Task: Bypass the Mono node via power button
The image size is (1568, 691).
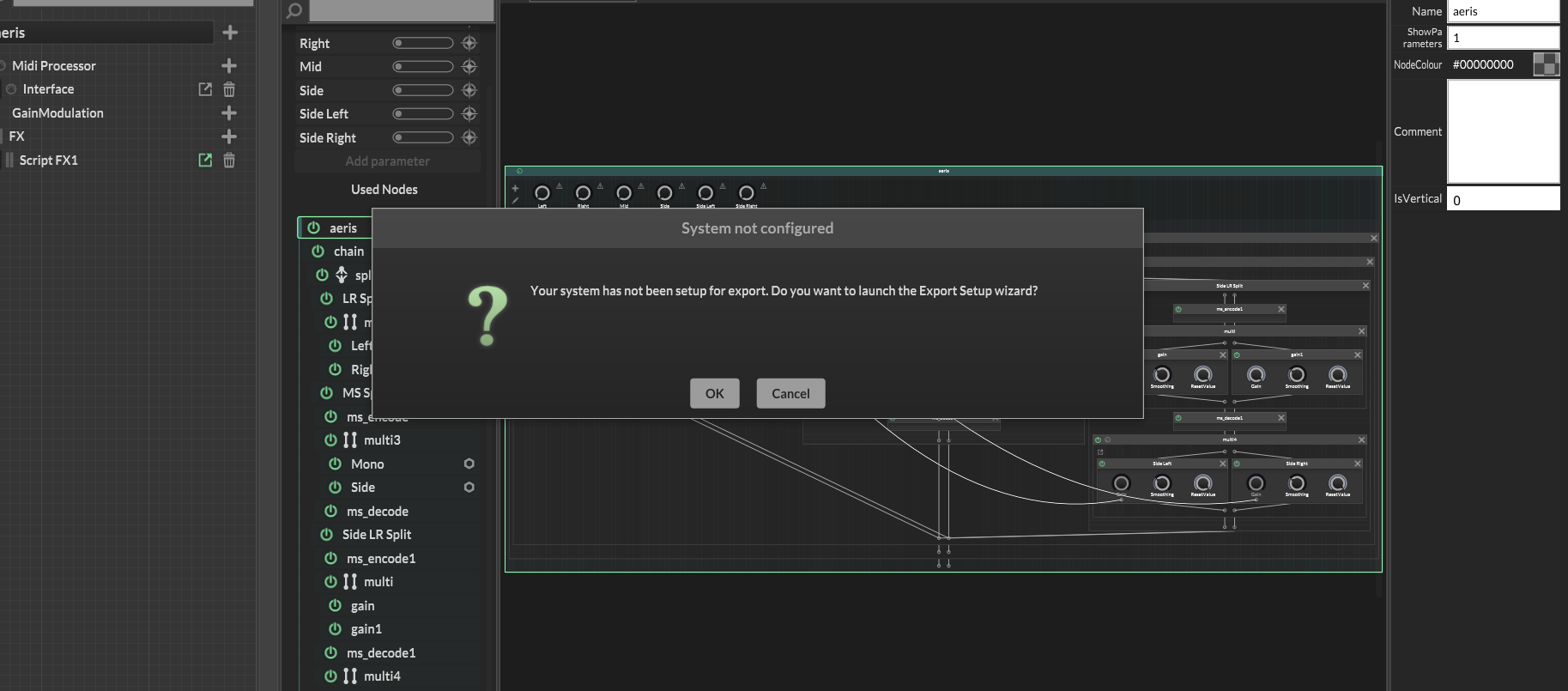Action: [336, 464]
